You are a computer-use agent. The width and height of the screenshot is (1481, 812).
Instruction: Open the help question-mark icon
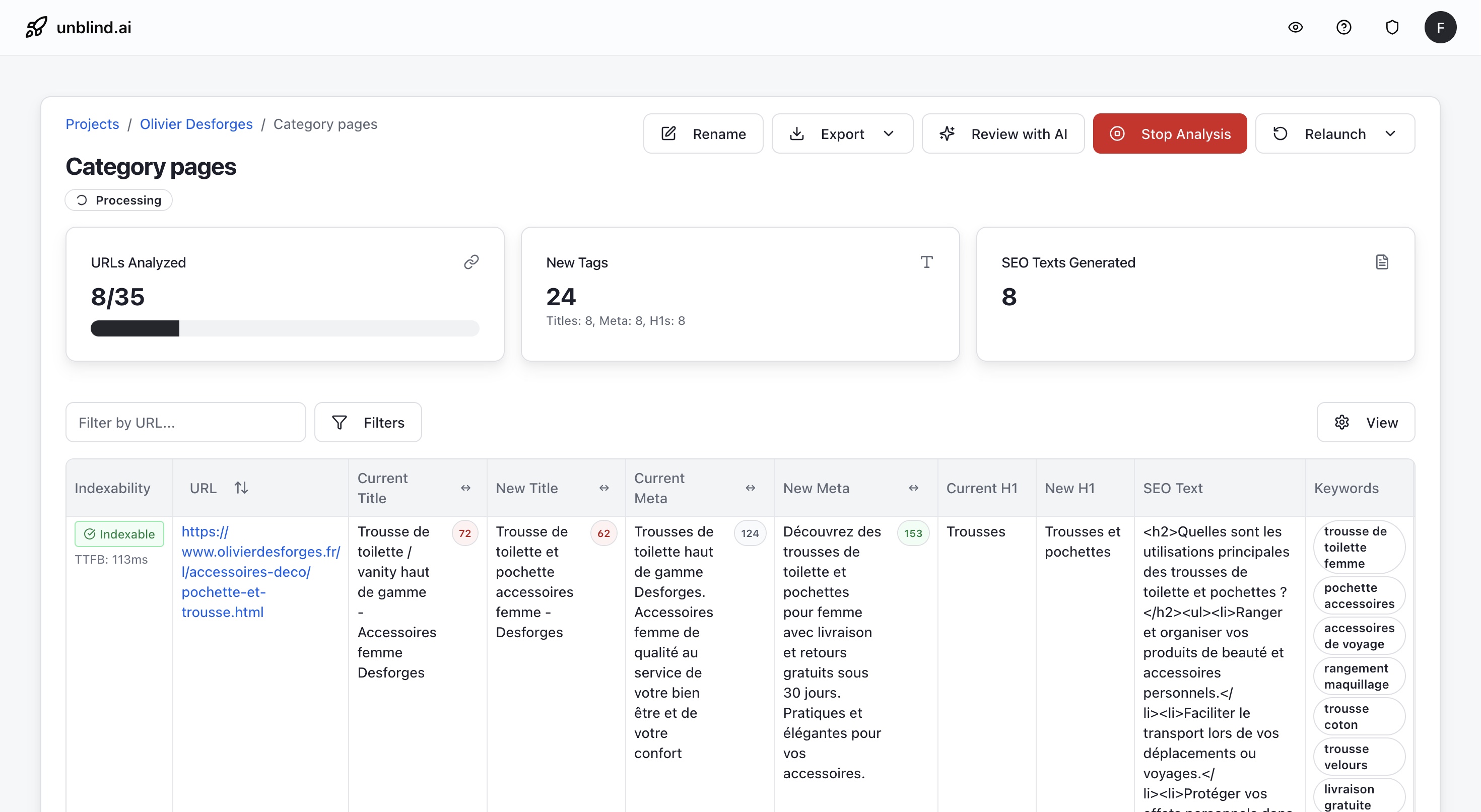click(1343, 27)
